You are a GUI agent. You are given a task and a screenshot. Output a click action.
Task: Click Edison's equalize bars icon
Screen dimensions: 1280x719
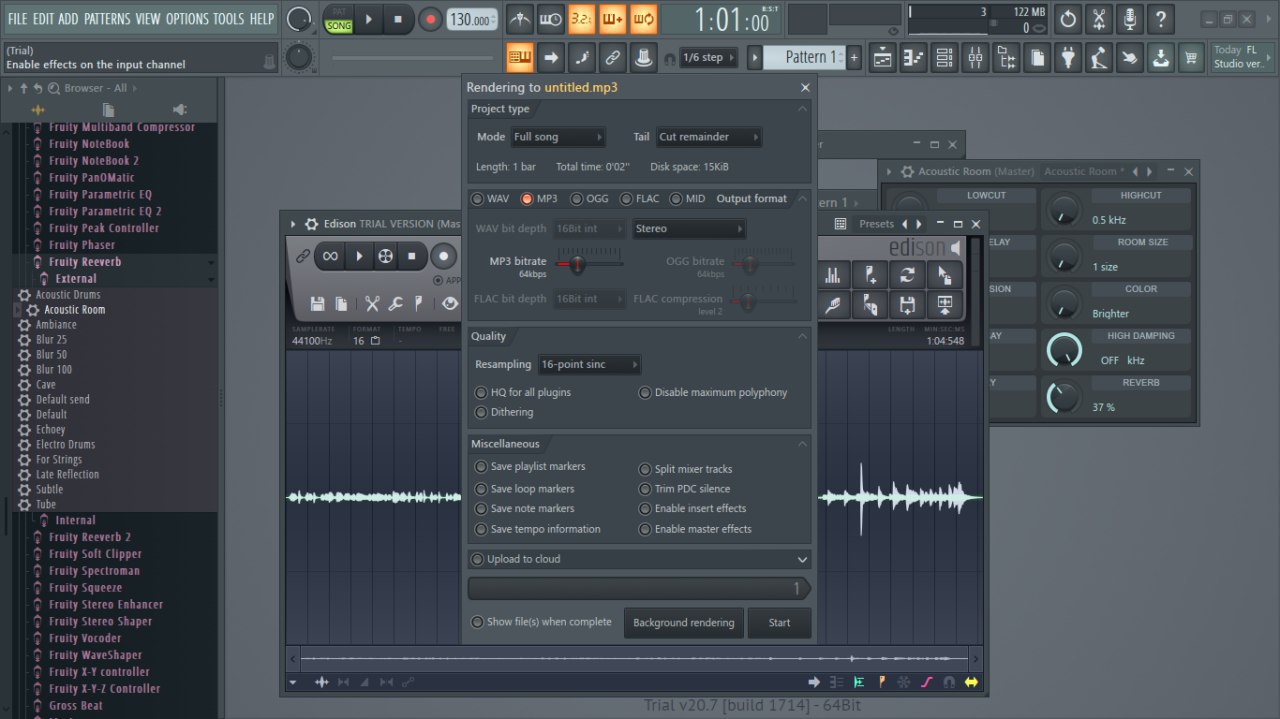pyautogui.click(x=832, y=275)
